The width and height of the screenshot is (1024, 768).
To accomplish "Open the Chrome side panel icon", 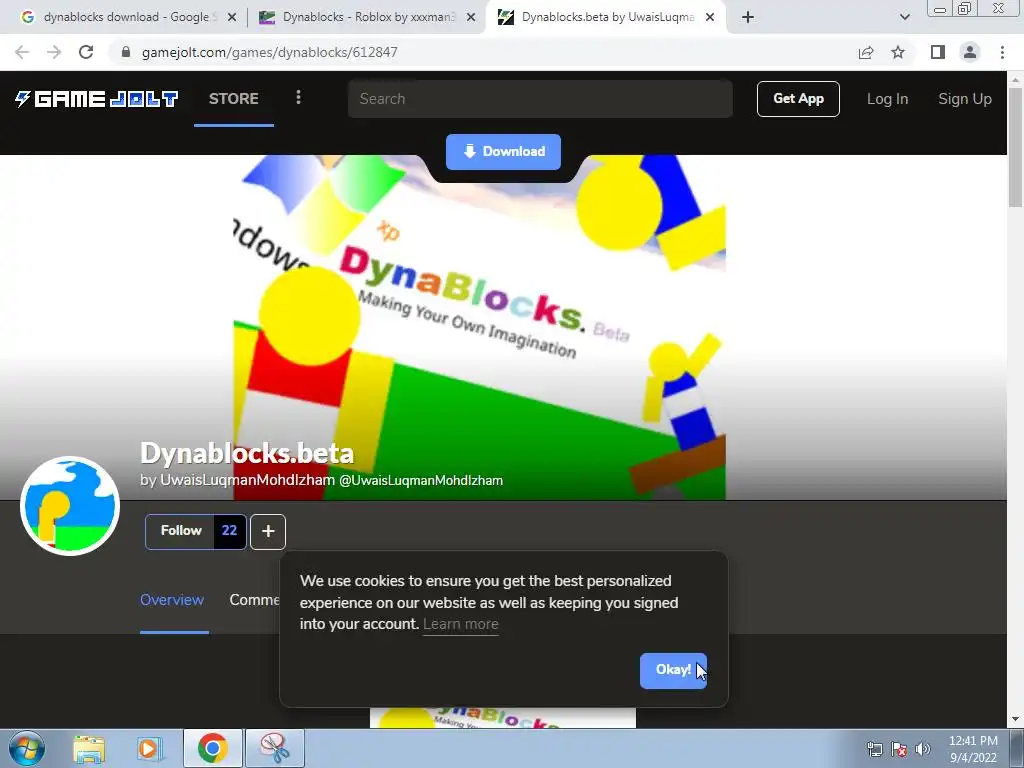I will (x=938, y=52).
